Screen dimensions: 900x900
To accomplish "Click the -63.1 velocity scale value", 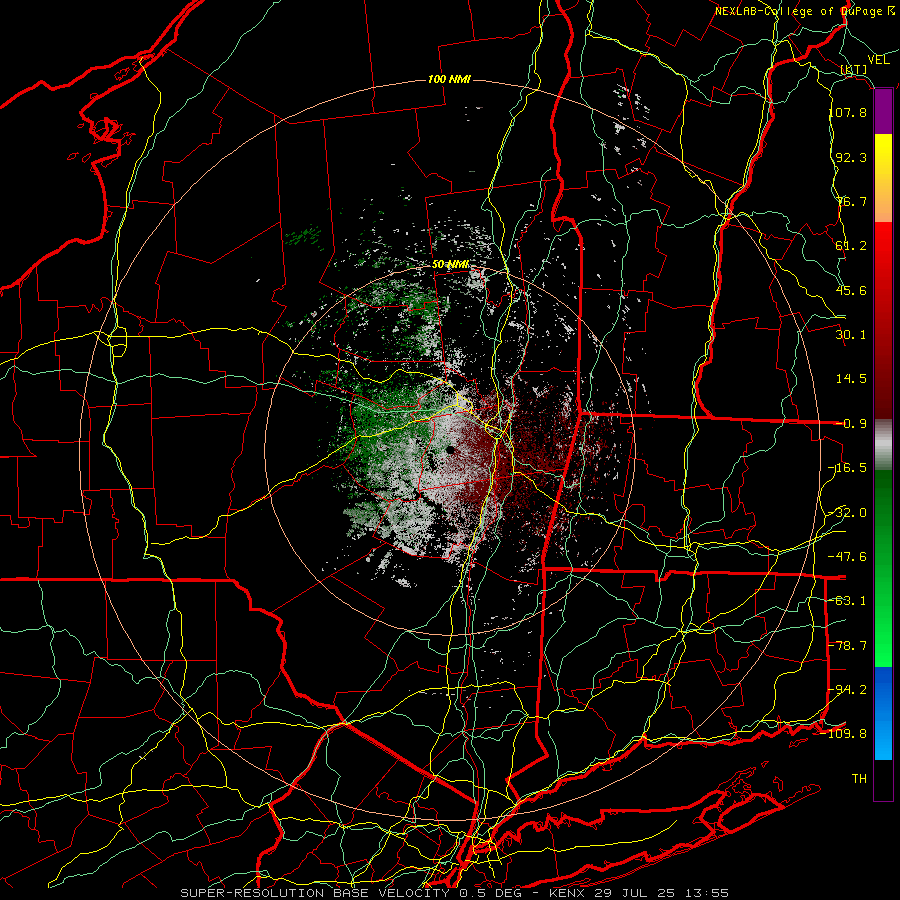I will click(848, 601).
